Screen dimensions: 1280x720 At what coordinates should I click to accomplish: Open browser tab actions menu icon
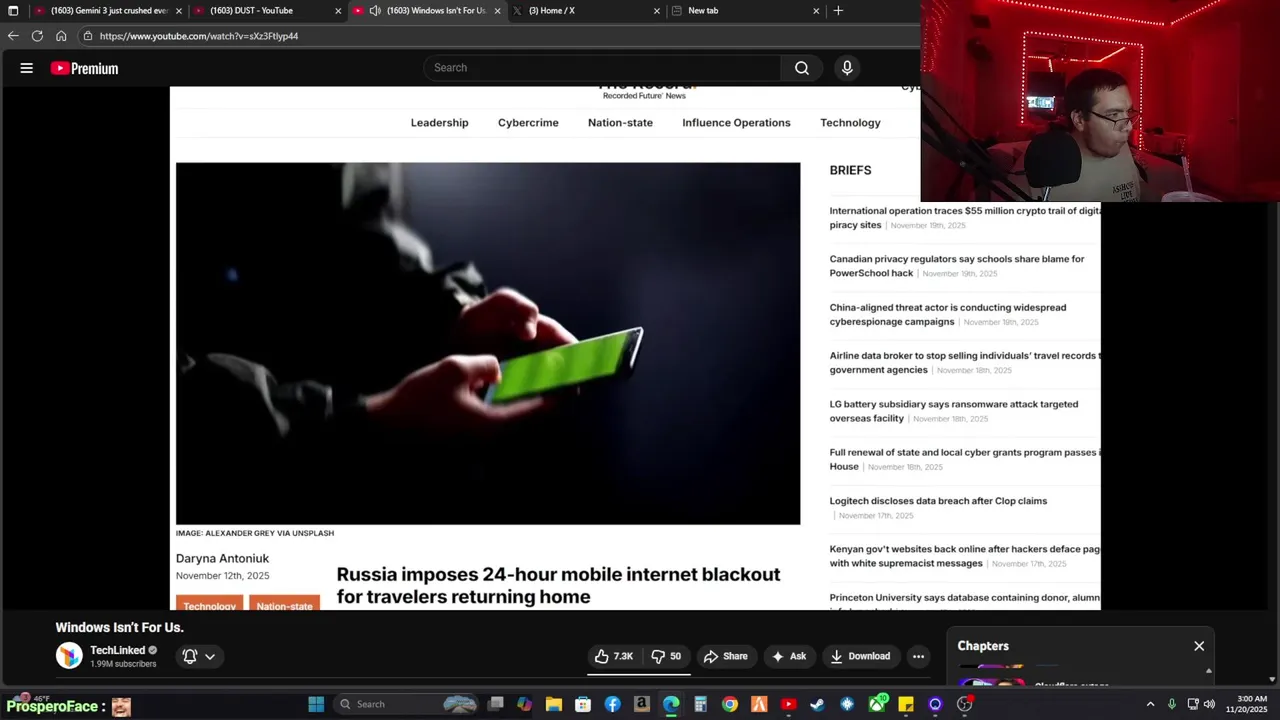(13, 11)
